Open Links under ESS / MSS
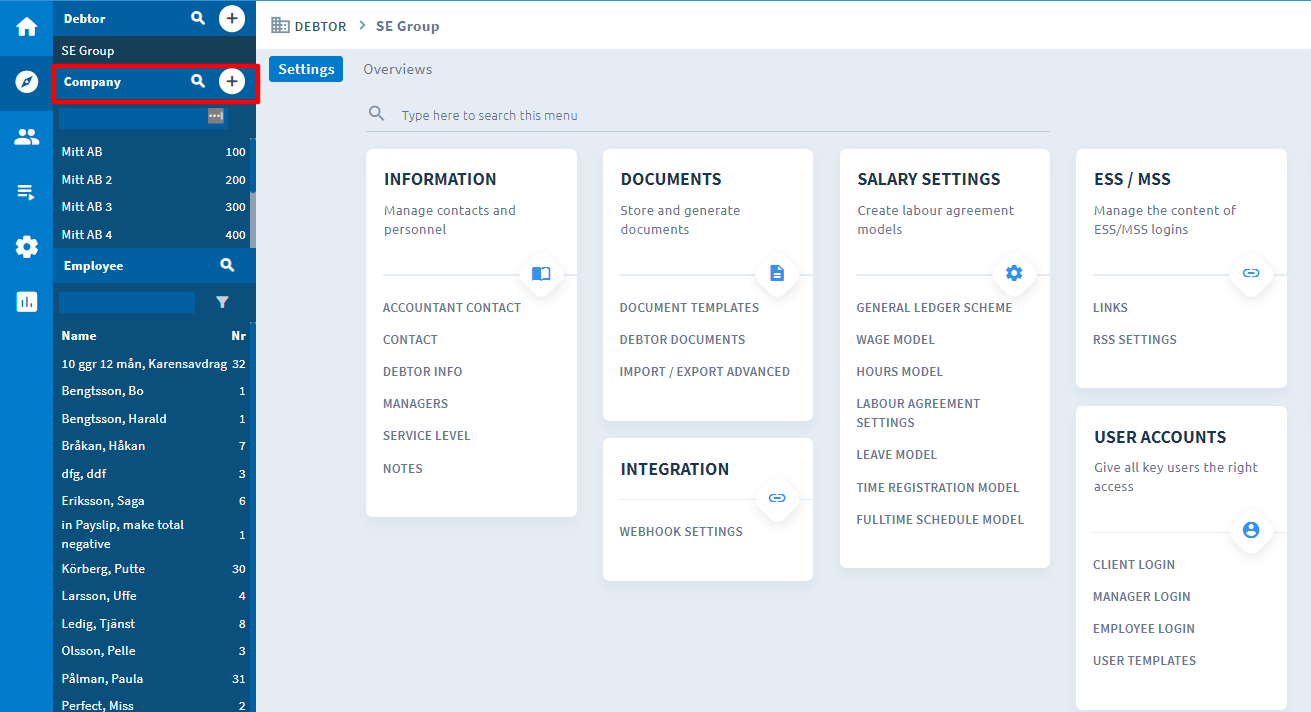 1110,308
